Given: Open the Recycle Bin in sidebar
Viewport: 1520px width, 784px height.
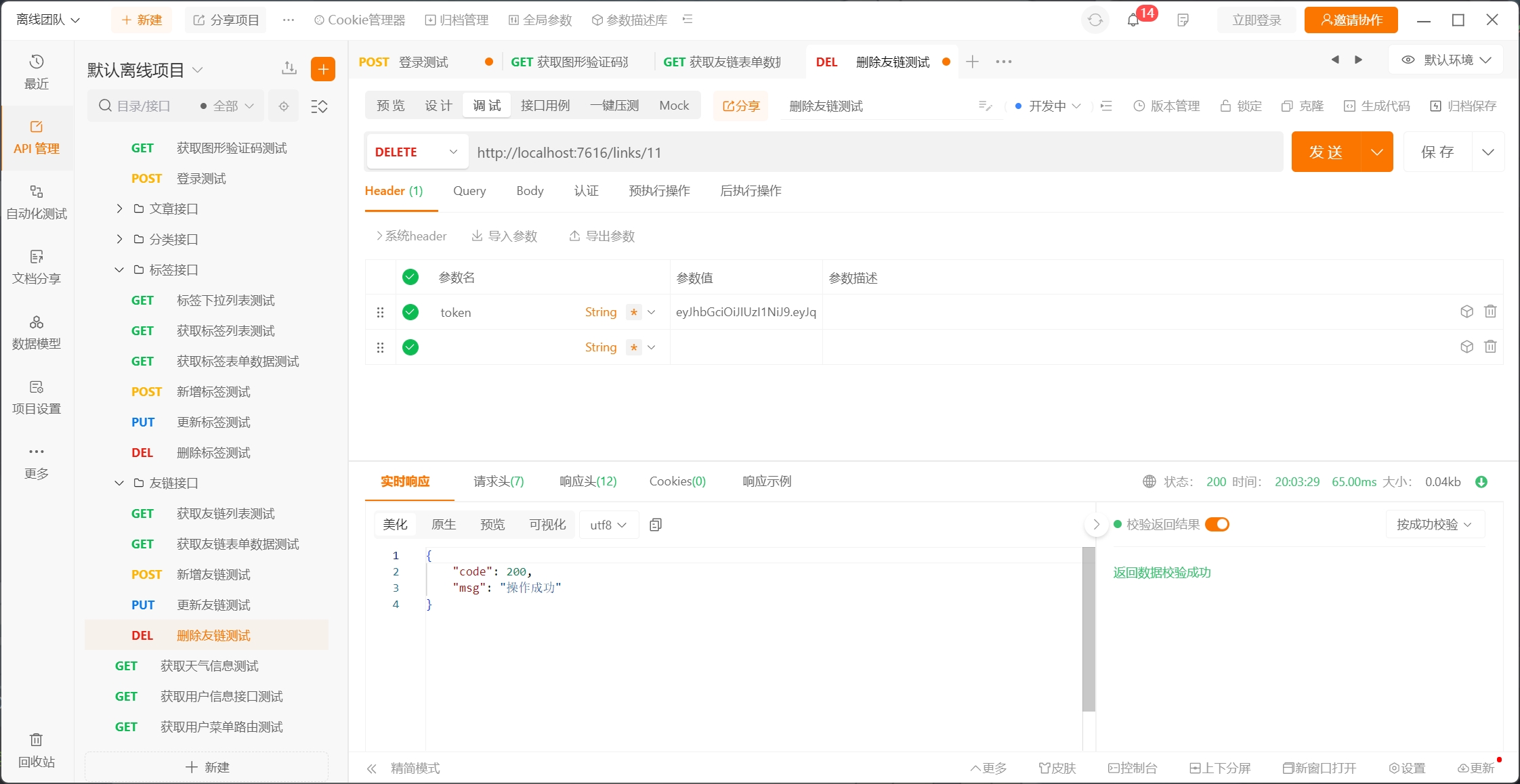Looking at the screenshot, I should click(37, 749).
